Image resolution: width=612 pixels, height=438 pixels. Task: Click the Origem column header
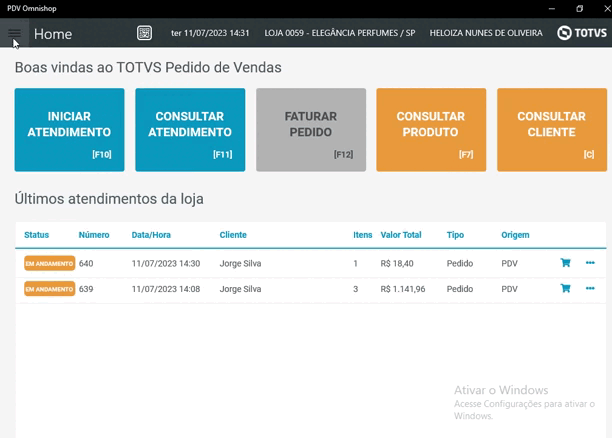point(515,235)
